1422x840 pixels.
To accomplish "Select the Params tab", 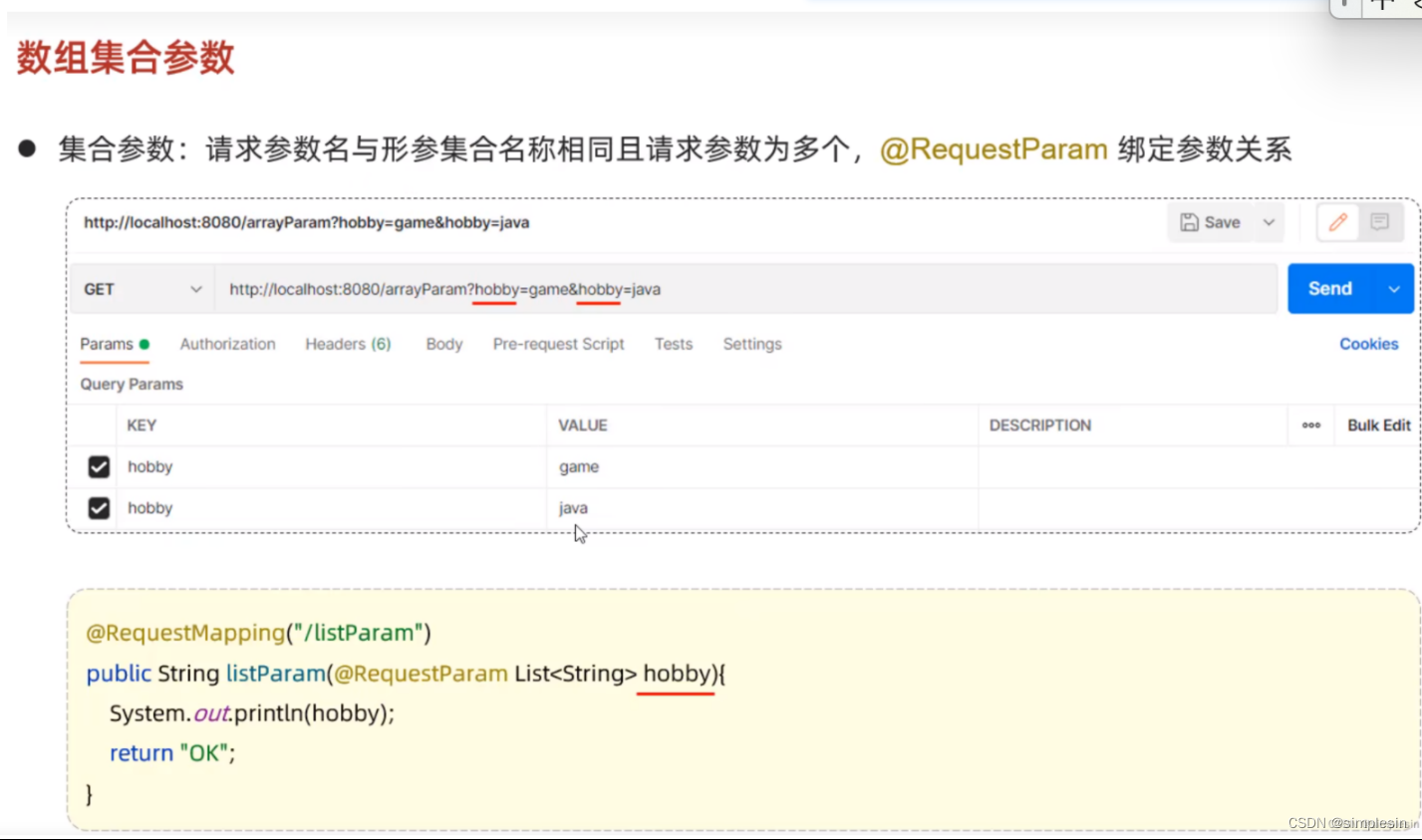I will point(106,344).
